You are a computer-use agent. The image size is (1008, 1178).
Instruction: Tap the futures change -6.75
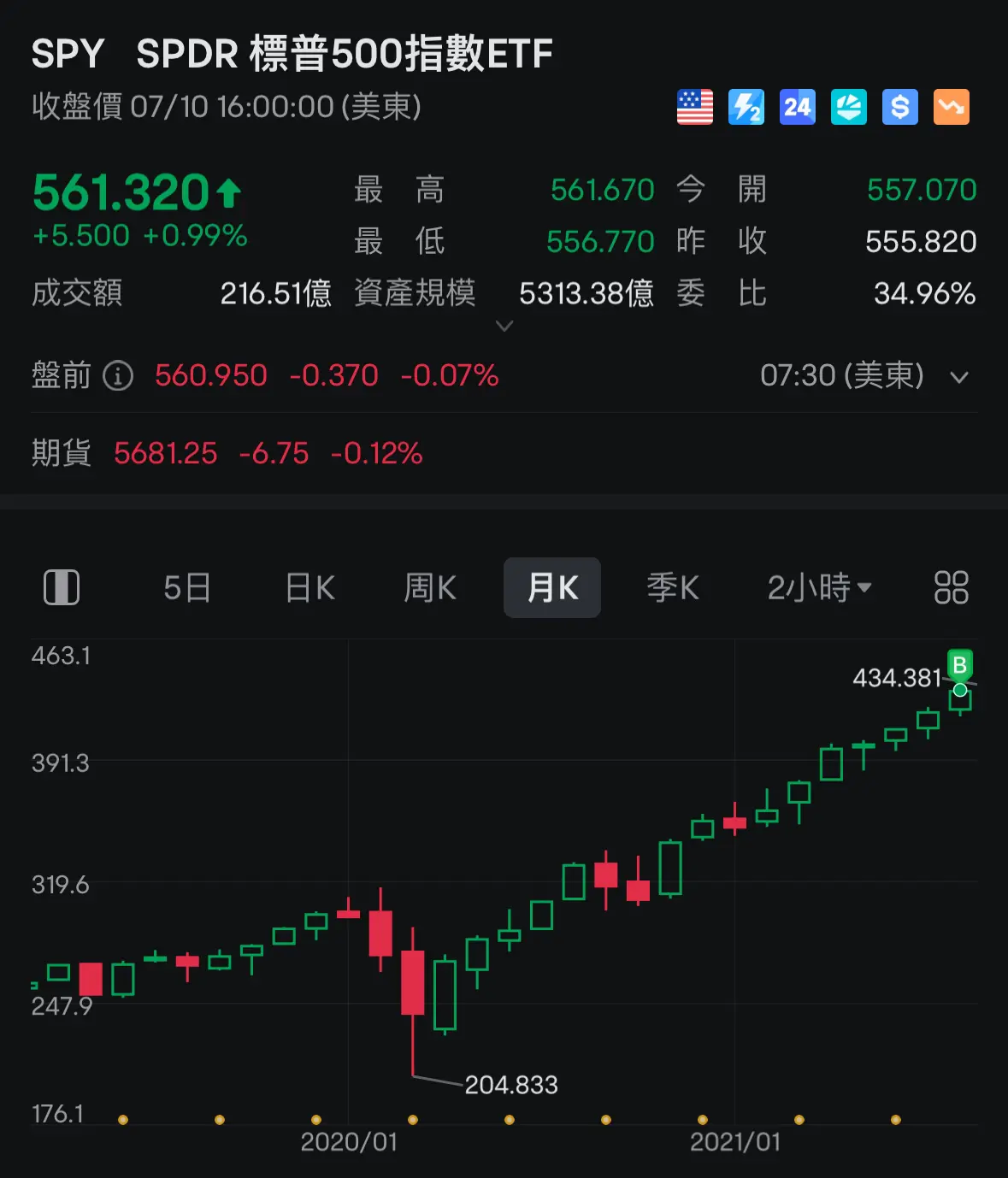click(x=274, y=453)
